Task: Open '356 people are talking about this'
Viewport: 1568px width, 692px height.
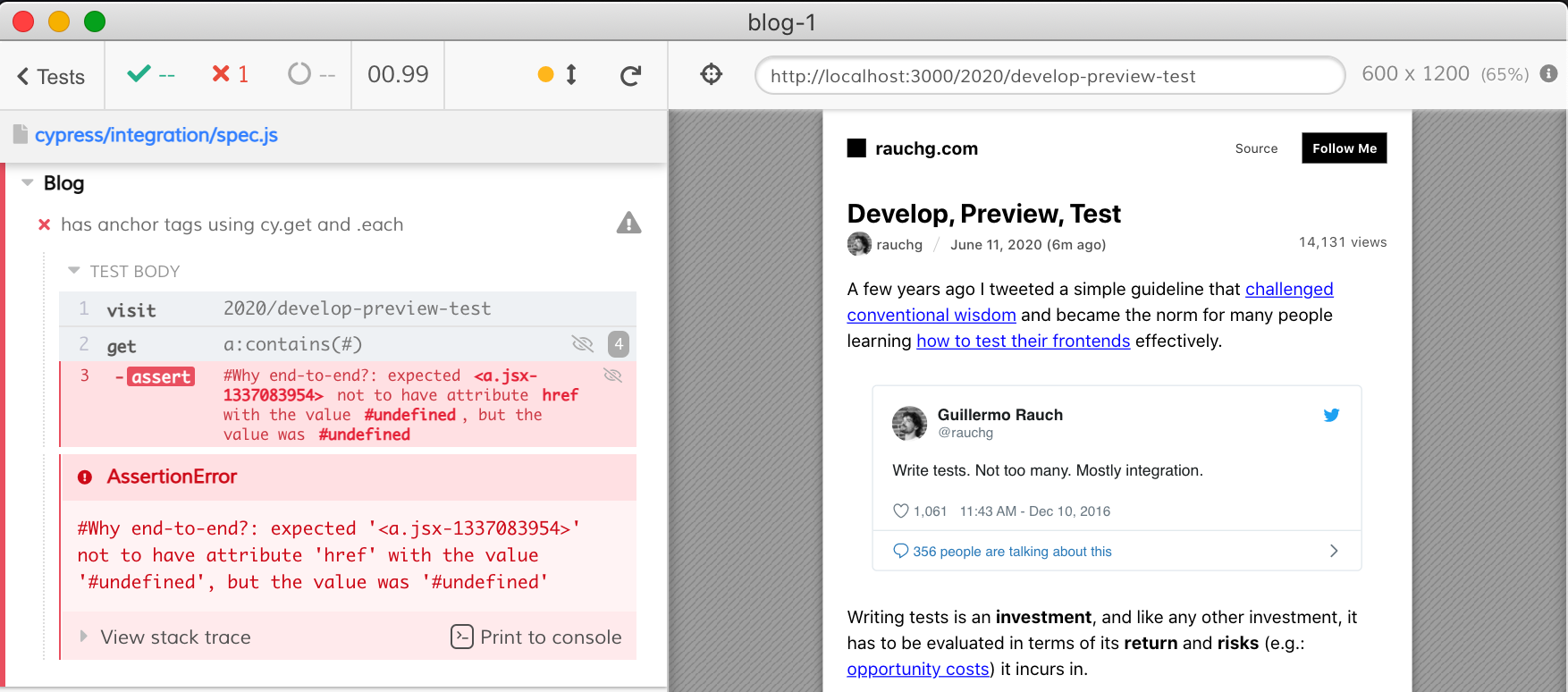Action: (1012, 552)
